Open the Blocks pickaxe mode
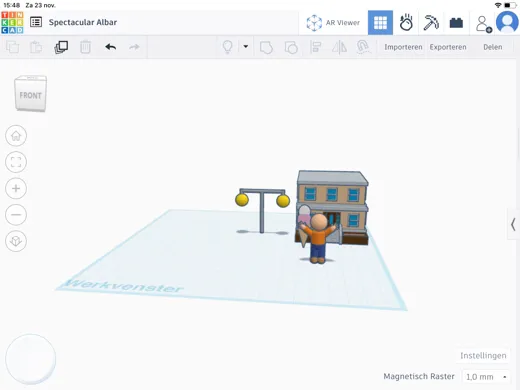Viewport: 520px width, 390px height. pyautogui.click(x=431, y=23)
